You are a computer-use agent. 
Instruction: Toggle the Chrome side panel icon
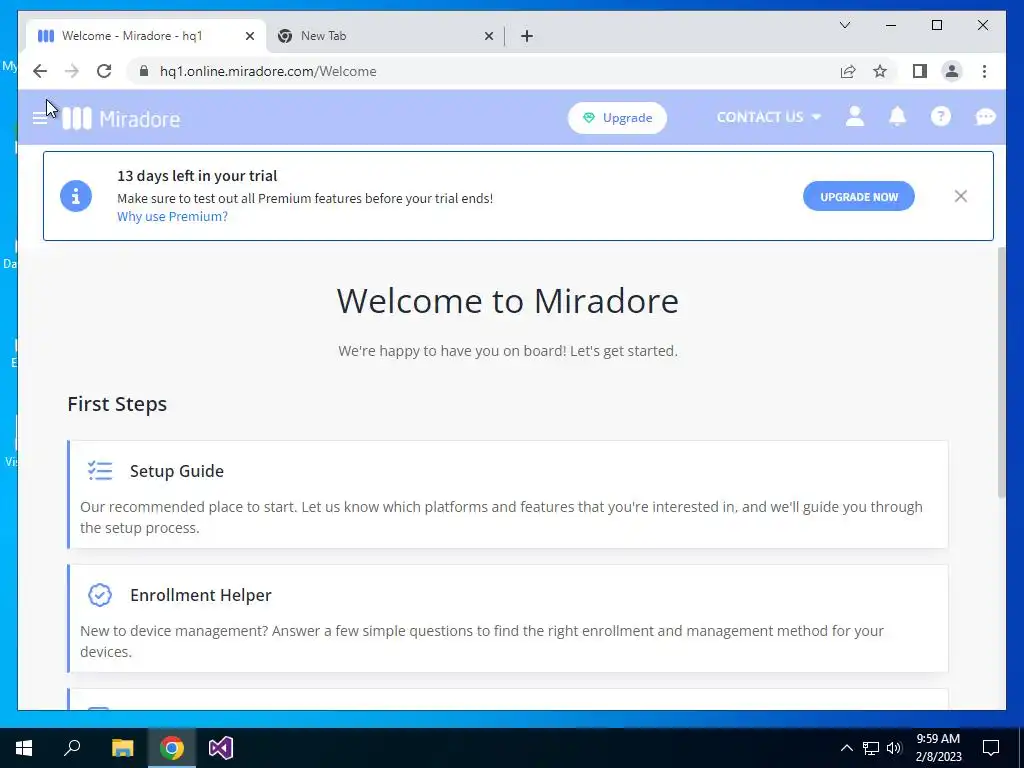920,71
